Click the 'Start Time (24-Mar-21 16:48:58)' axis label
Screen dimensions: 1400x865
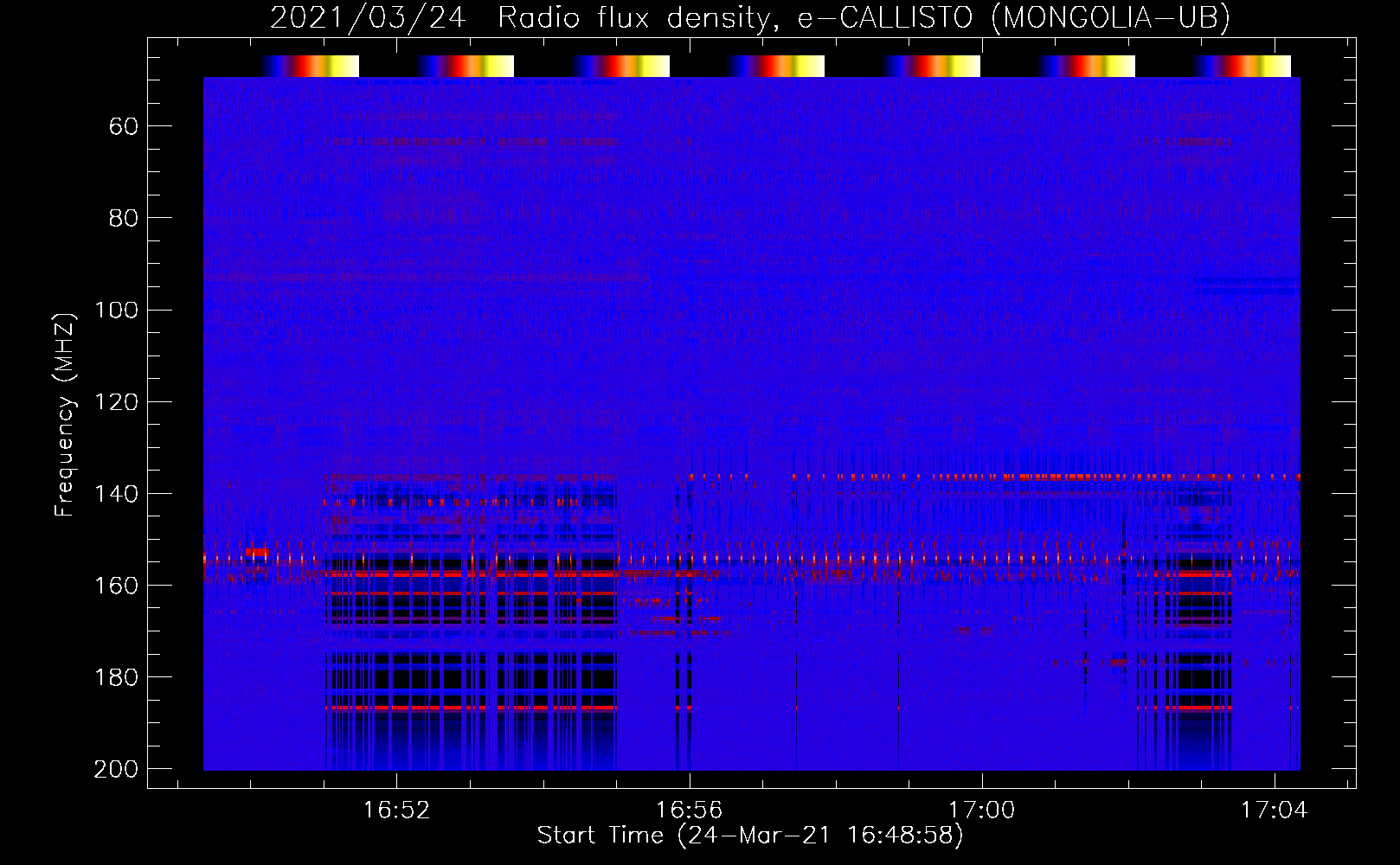tap(749, 836)
